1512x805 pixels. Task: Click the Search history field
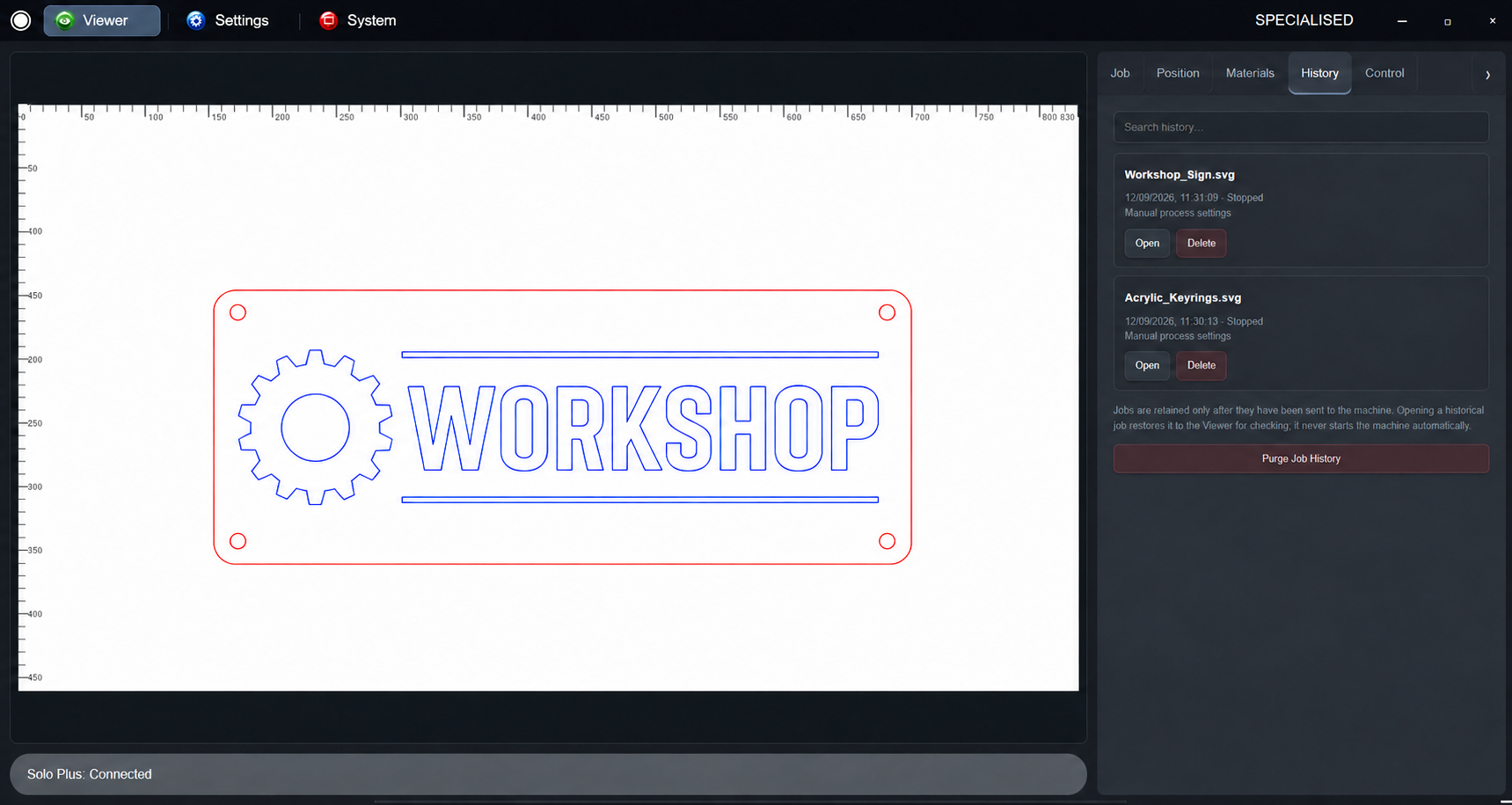click(x=1301, y=128)
